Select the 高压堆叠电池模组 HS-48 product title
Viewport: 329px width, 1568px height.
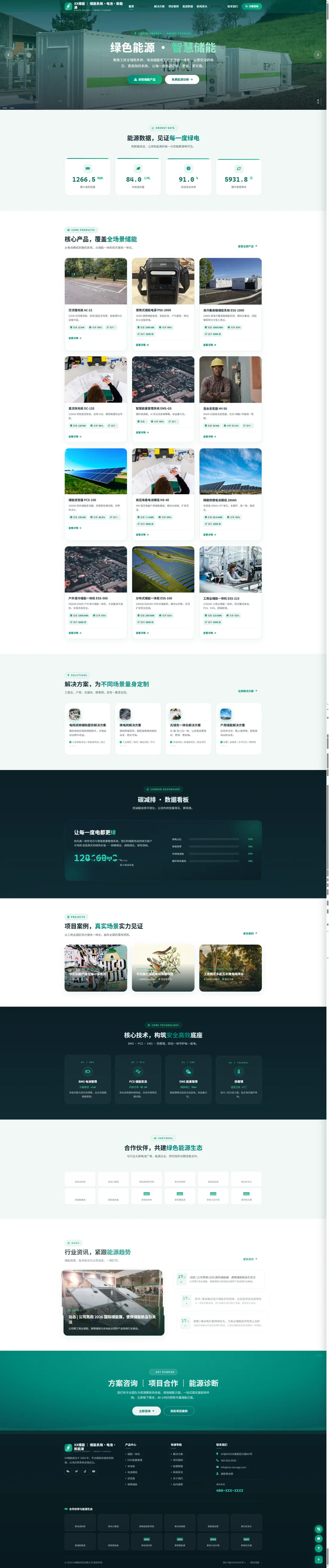click(152, 500)
